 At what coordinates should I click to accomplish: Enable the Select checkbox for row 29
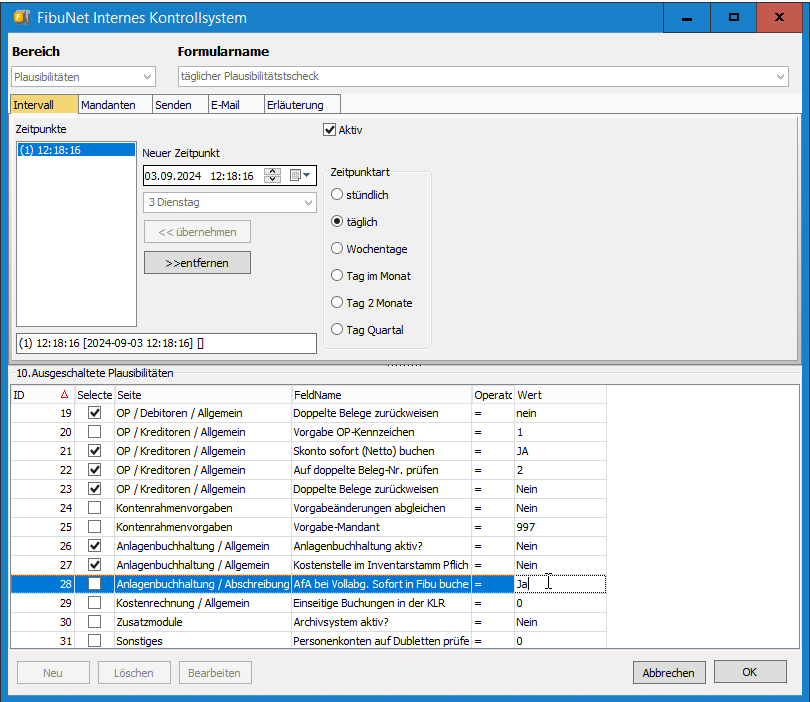pos(95,603)
